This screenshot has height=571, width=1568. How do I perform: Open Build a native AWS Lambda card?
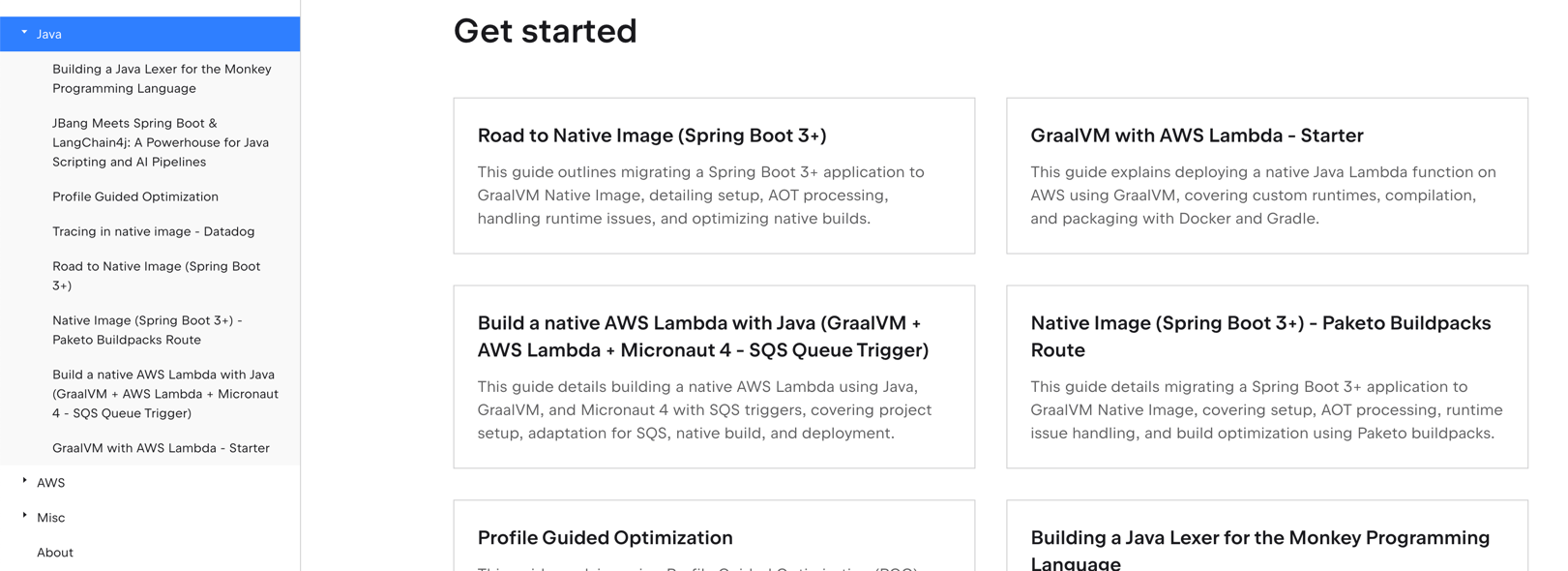coord(714,376)
